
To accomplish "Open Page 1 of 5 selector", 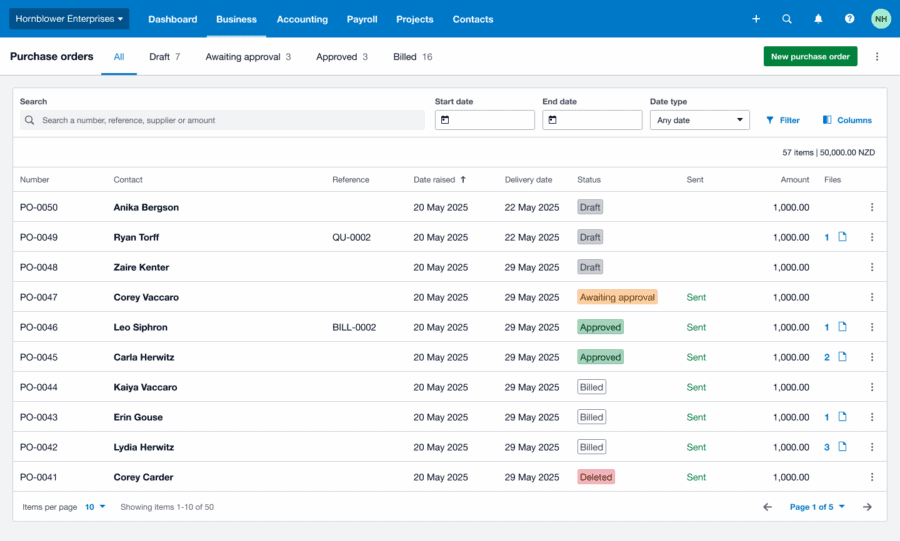I will [x=817, y=507].
